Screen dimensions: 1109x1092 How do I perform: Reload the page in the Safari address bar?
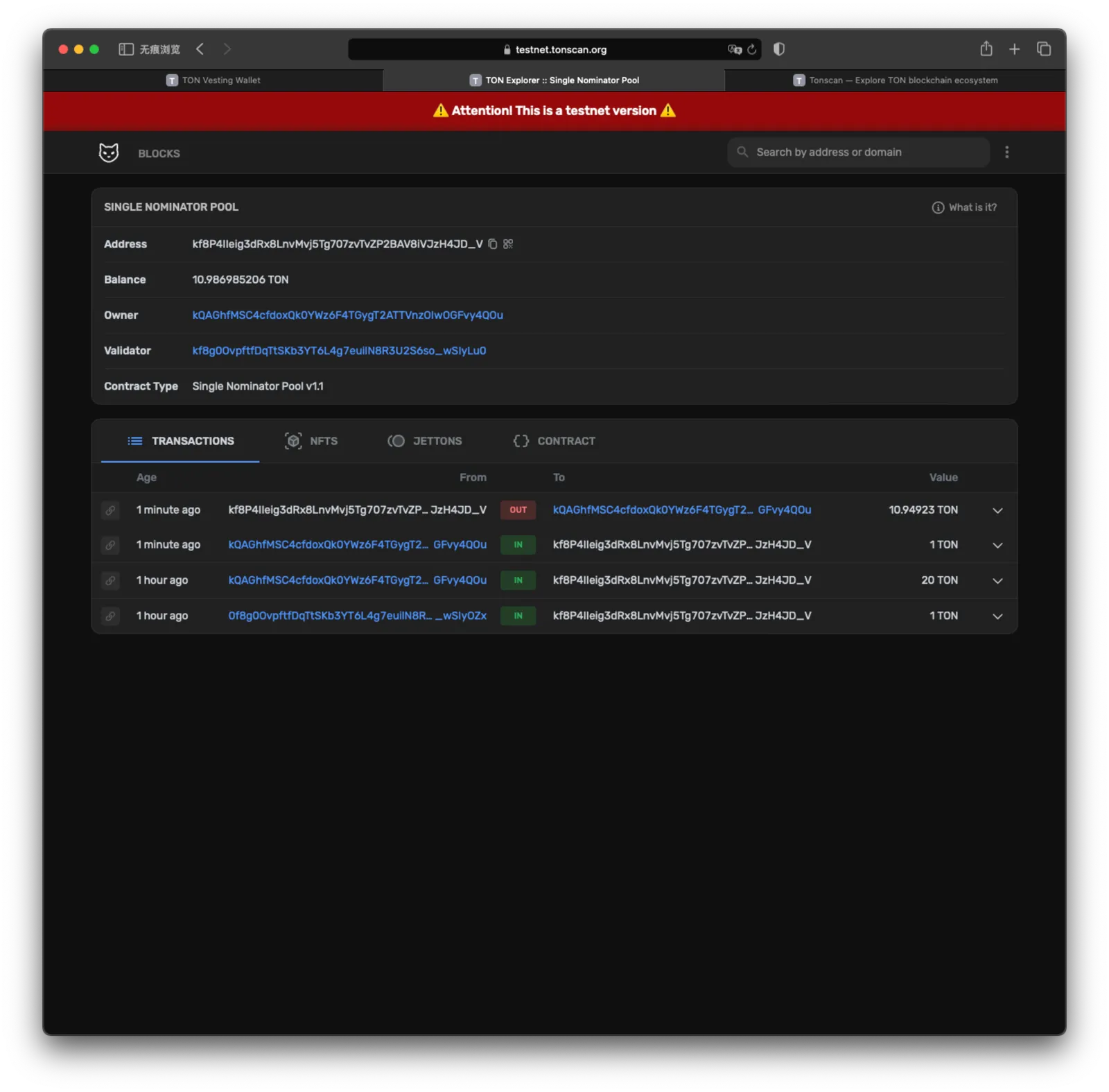[751, 49]
